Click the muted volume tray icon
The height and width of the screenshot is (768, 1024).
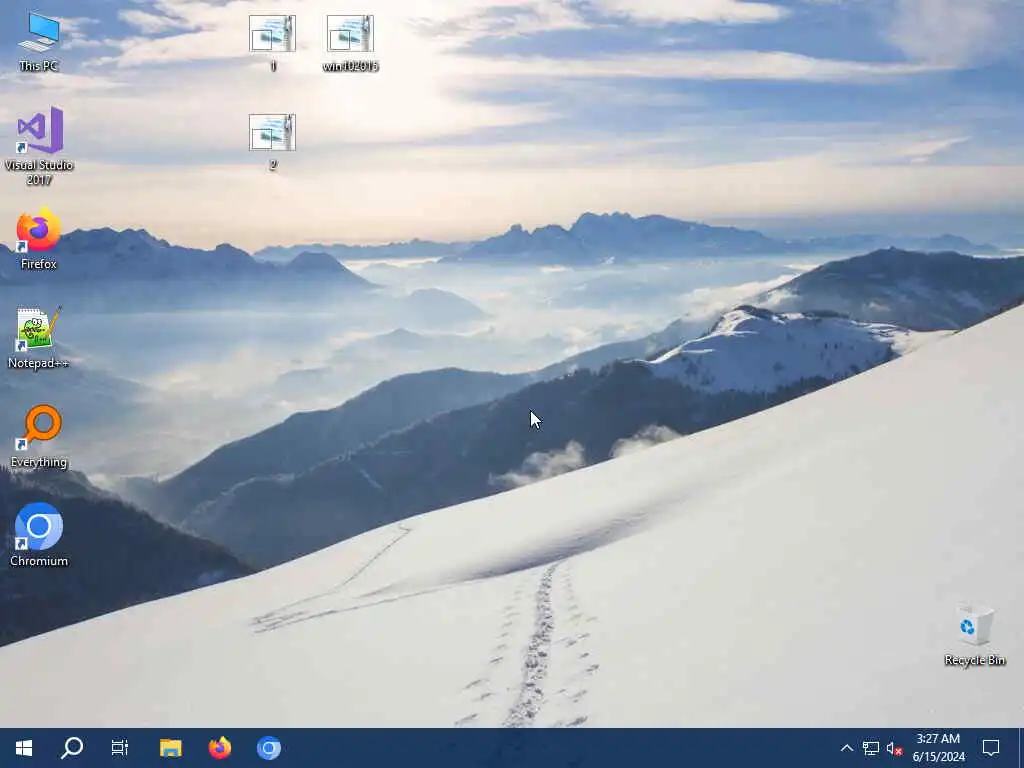pyautogui.click(x=894, y=748)
